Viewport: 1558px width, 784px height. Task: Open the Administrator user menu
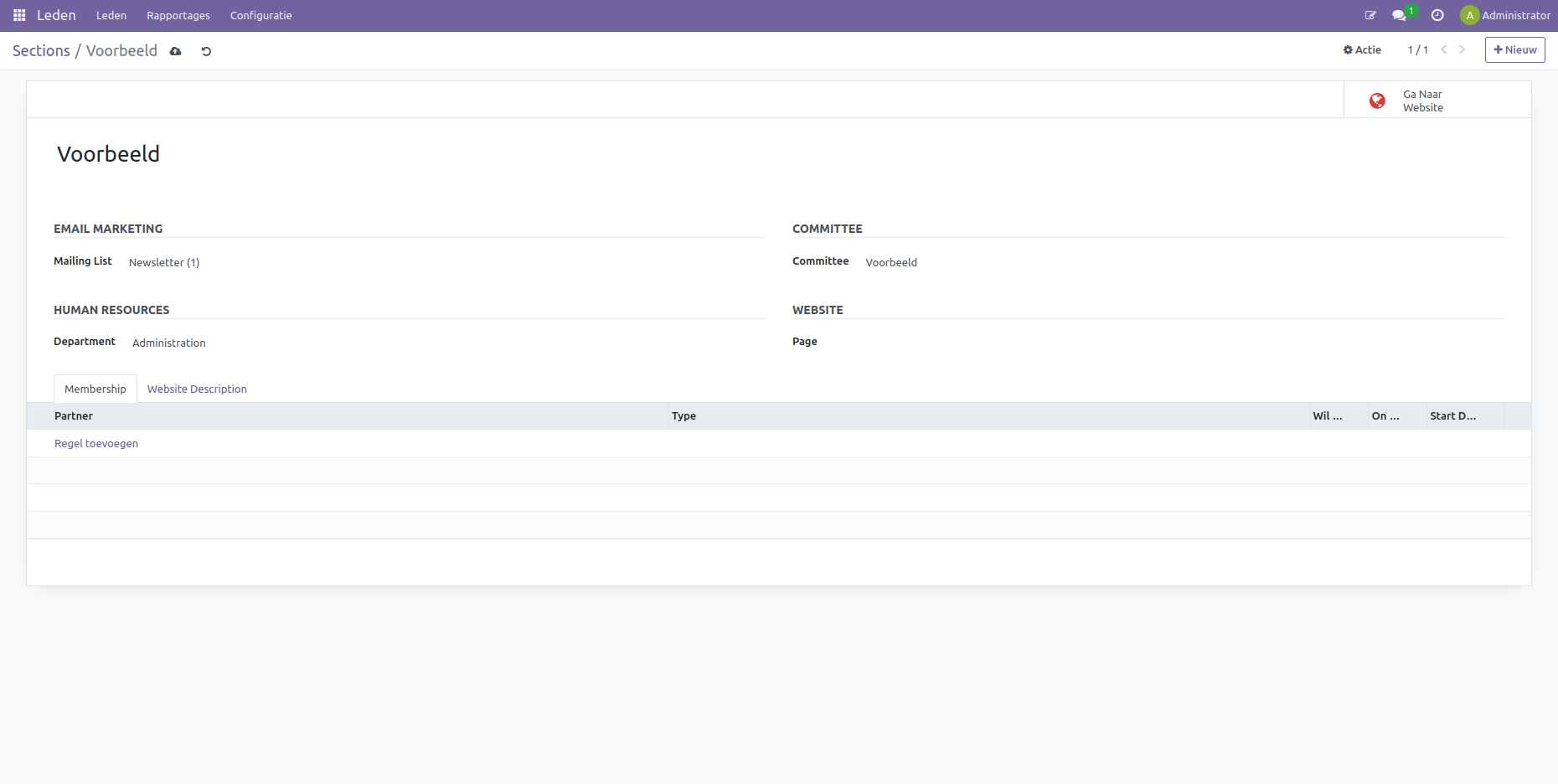tap(1505, 15)
